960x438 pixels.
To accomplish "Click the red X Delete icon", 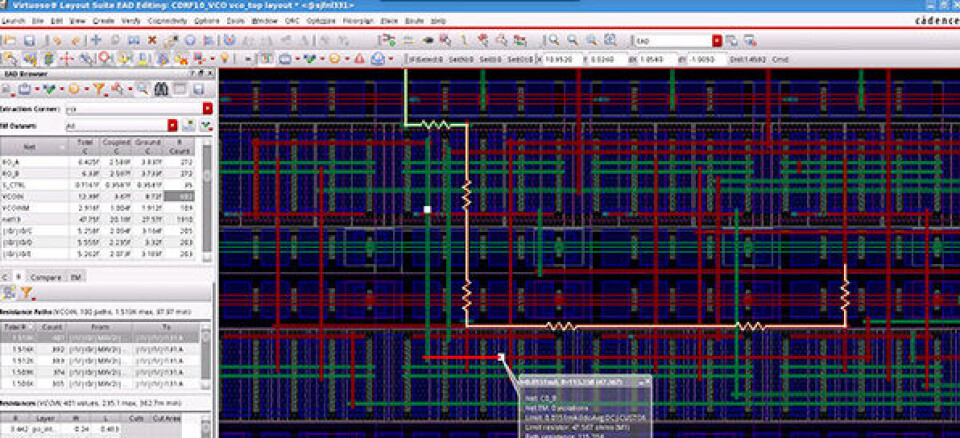I will coord(152,40).
